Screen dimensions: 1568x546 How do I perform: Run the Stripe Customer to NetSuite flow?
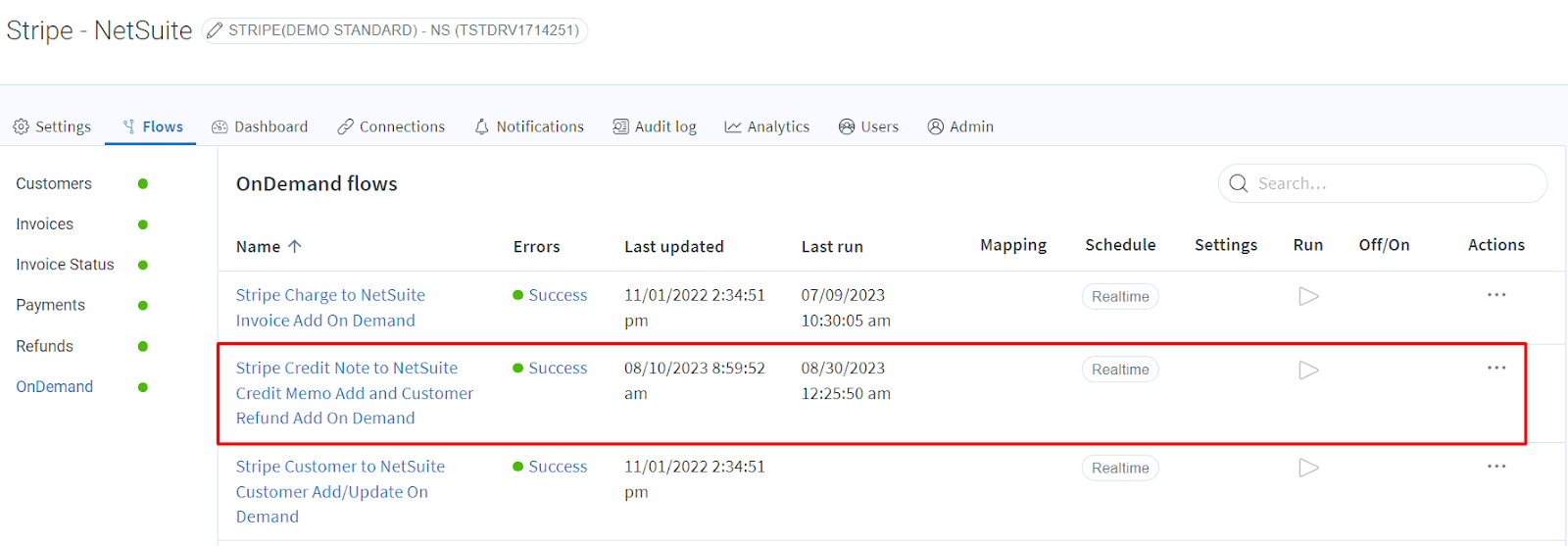[1308, 468]
